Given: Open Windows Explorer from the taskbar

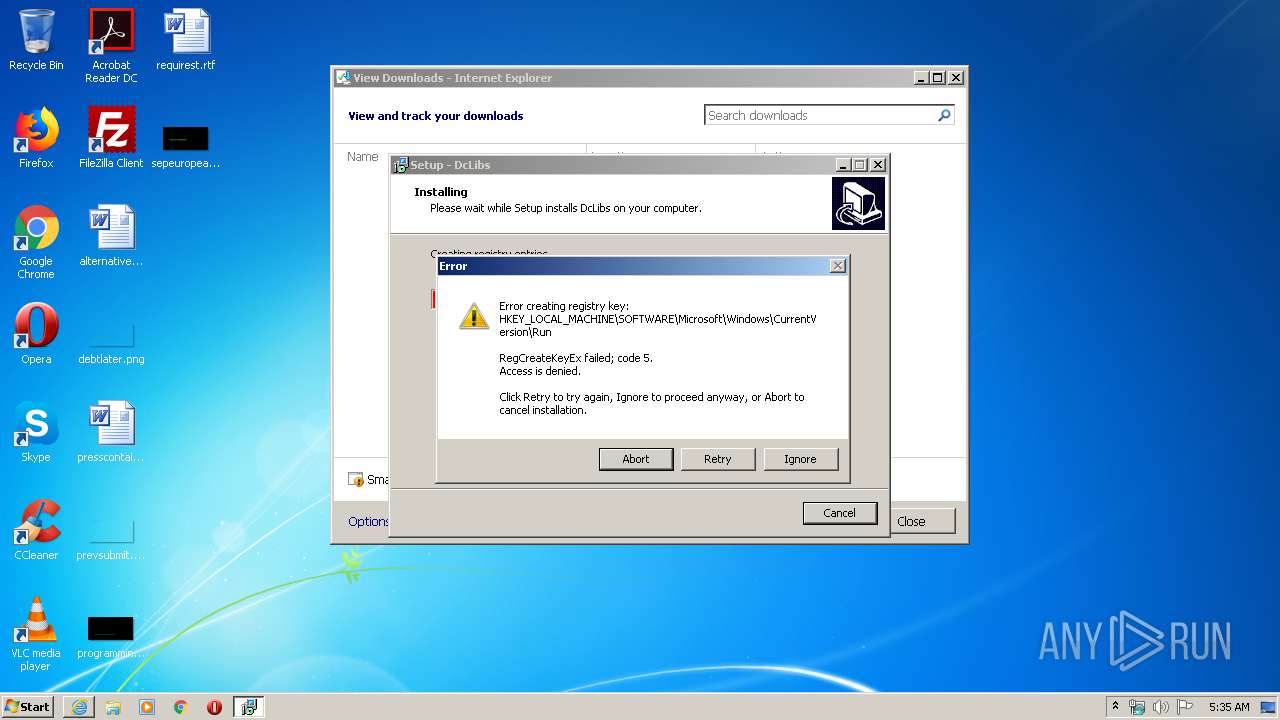Looking at the screenshot, I should (113, 707).
